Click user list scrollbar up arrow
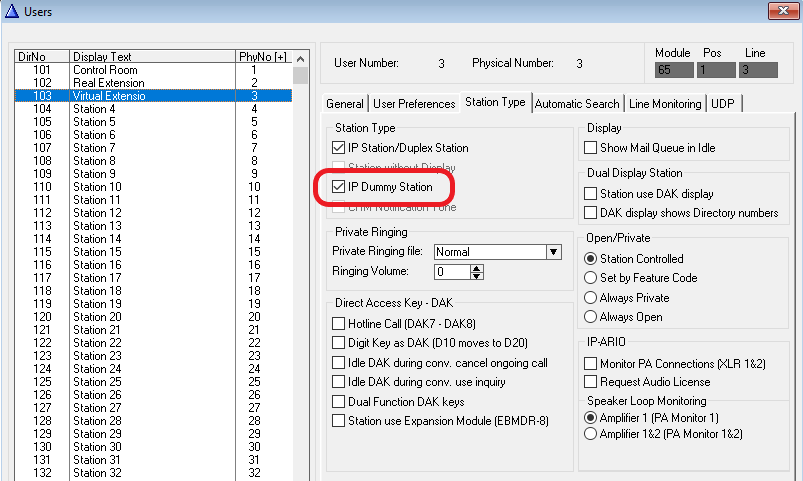The width and height of the screenshot is (803, 481). pyautogui.click(x=301, y=59)
